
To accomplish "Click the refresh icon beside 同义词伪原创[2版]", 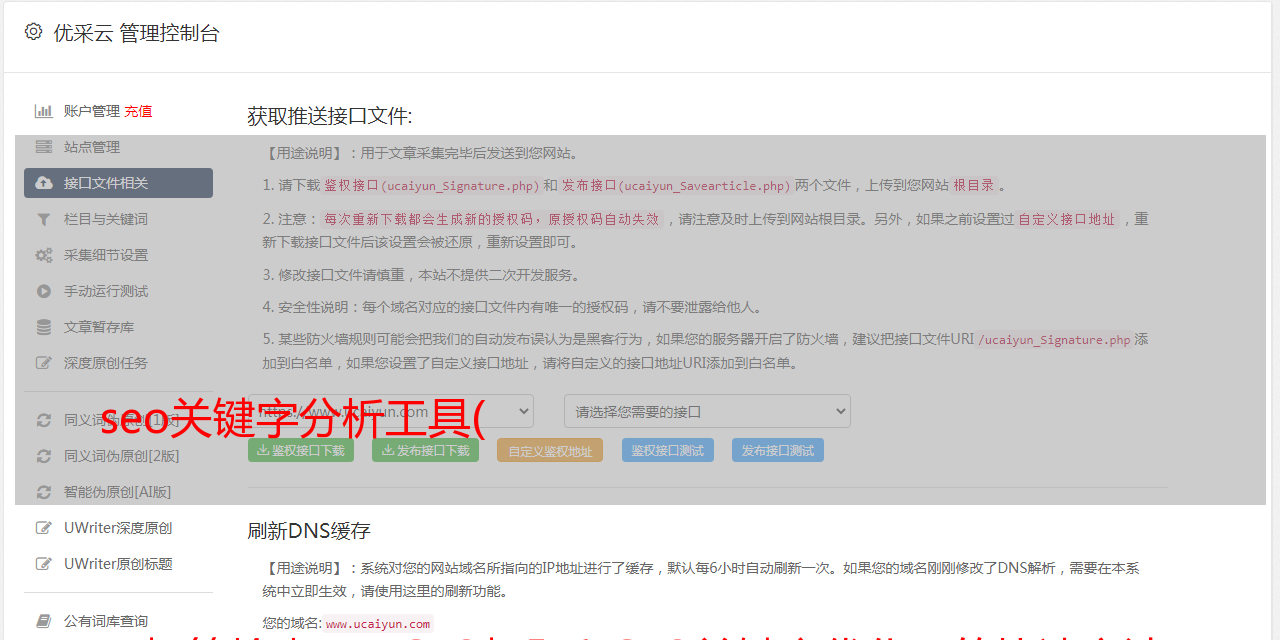I will coord(44,456).
